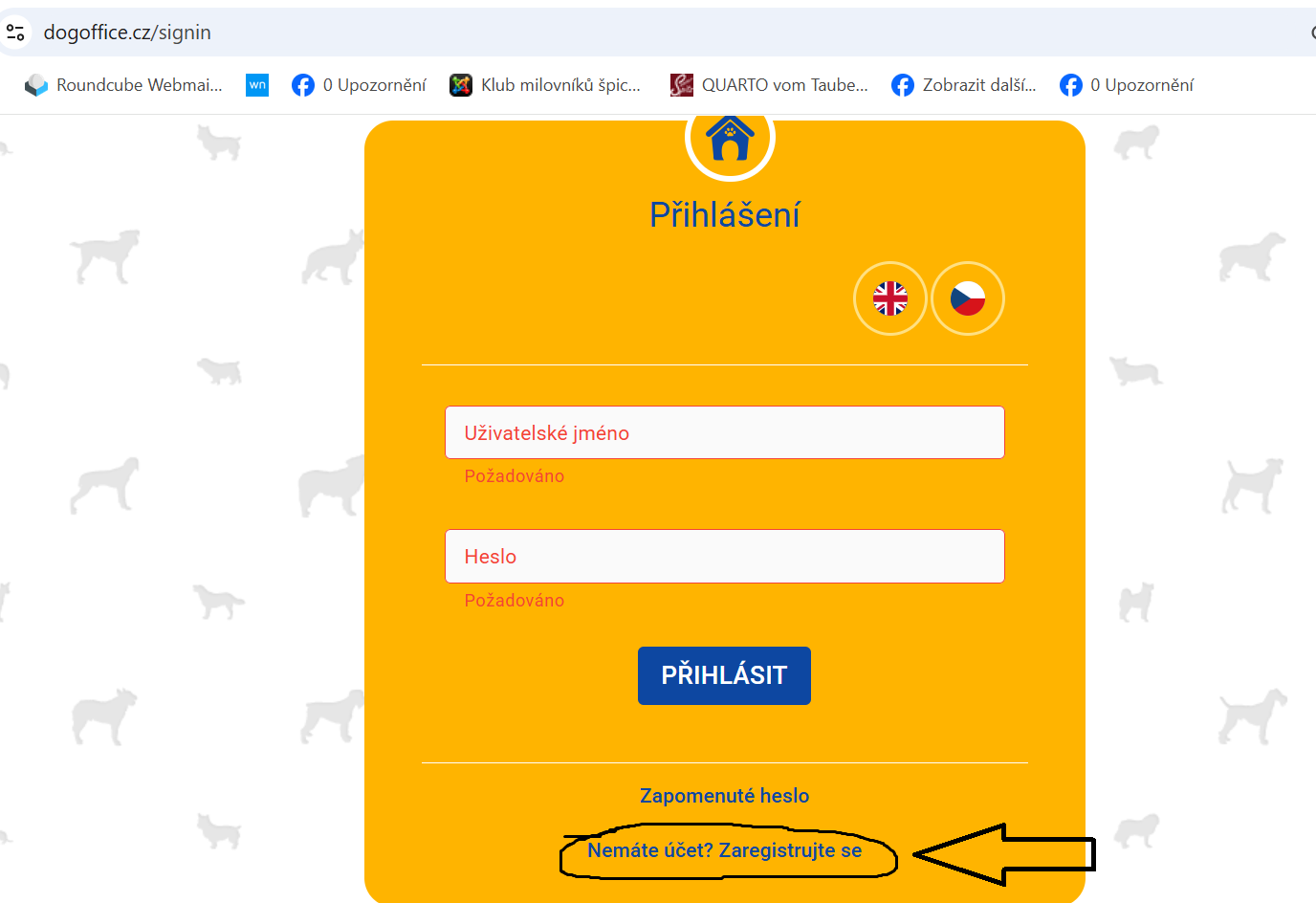
Task: Open first Facebook '0 Upozornění' bookmark
Action: click(x=359, y=85)
